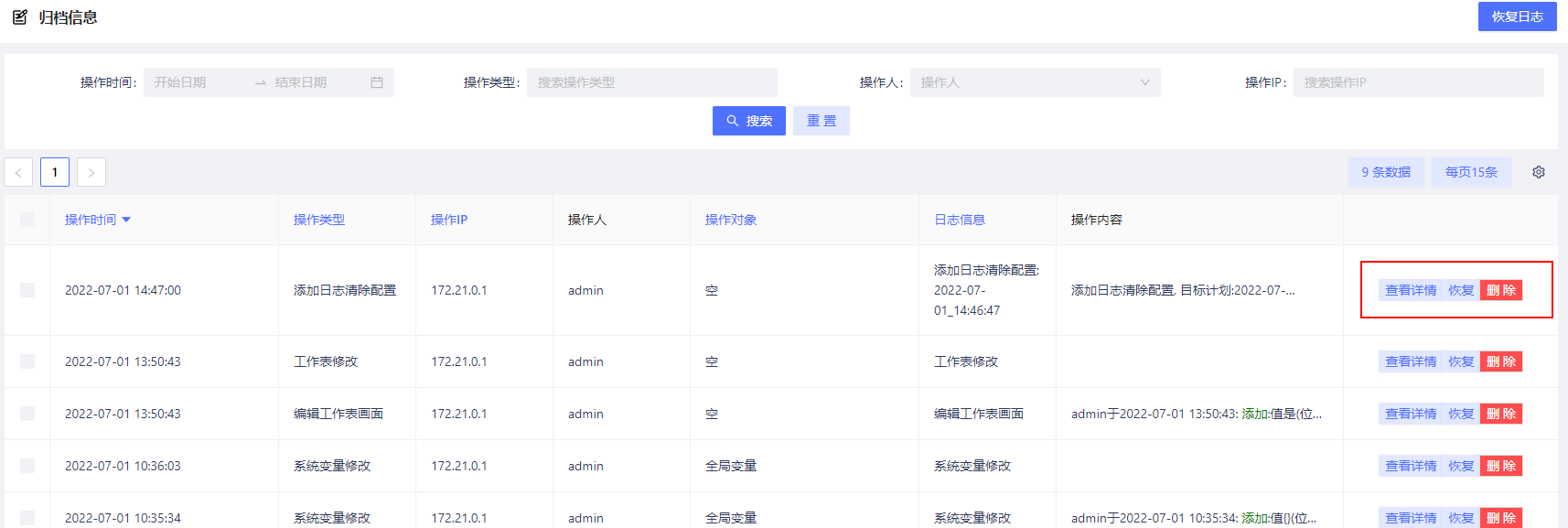Click the 操作内容 column header
This screenshot has height=528, width=1568.
[x=1097, y=220]
